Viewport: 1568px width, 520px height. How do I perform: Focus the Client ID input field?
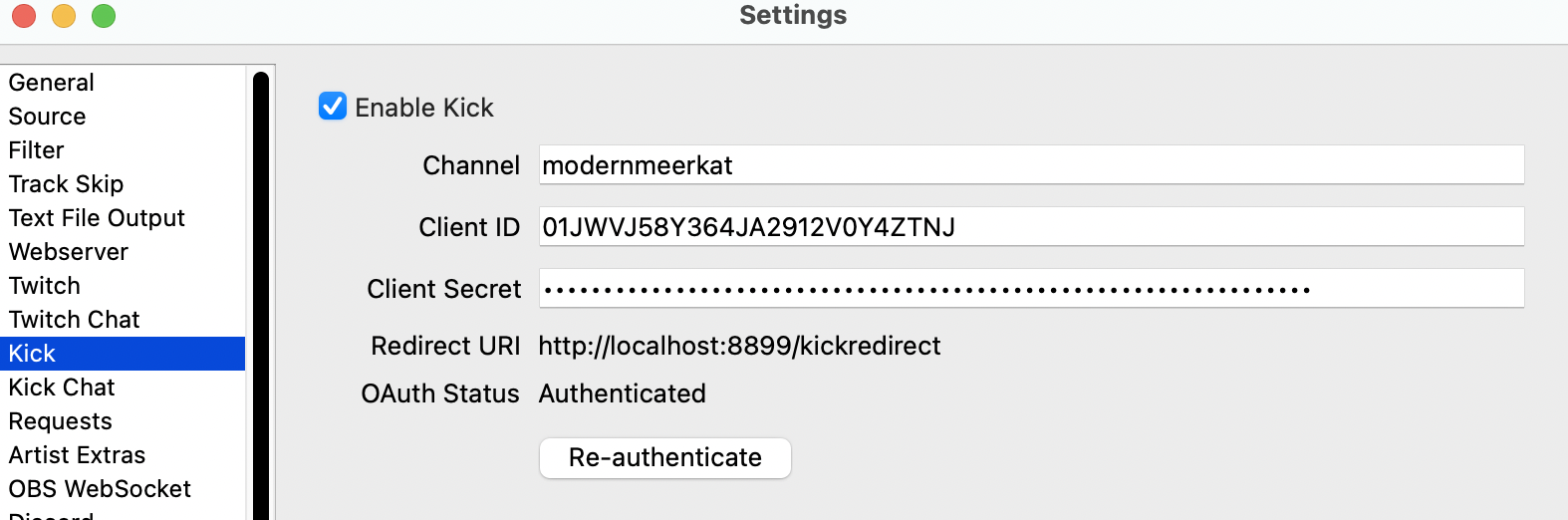[1030, 227]
